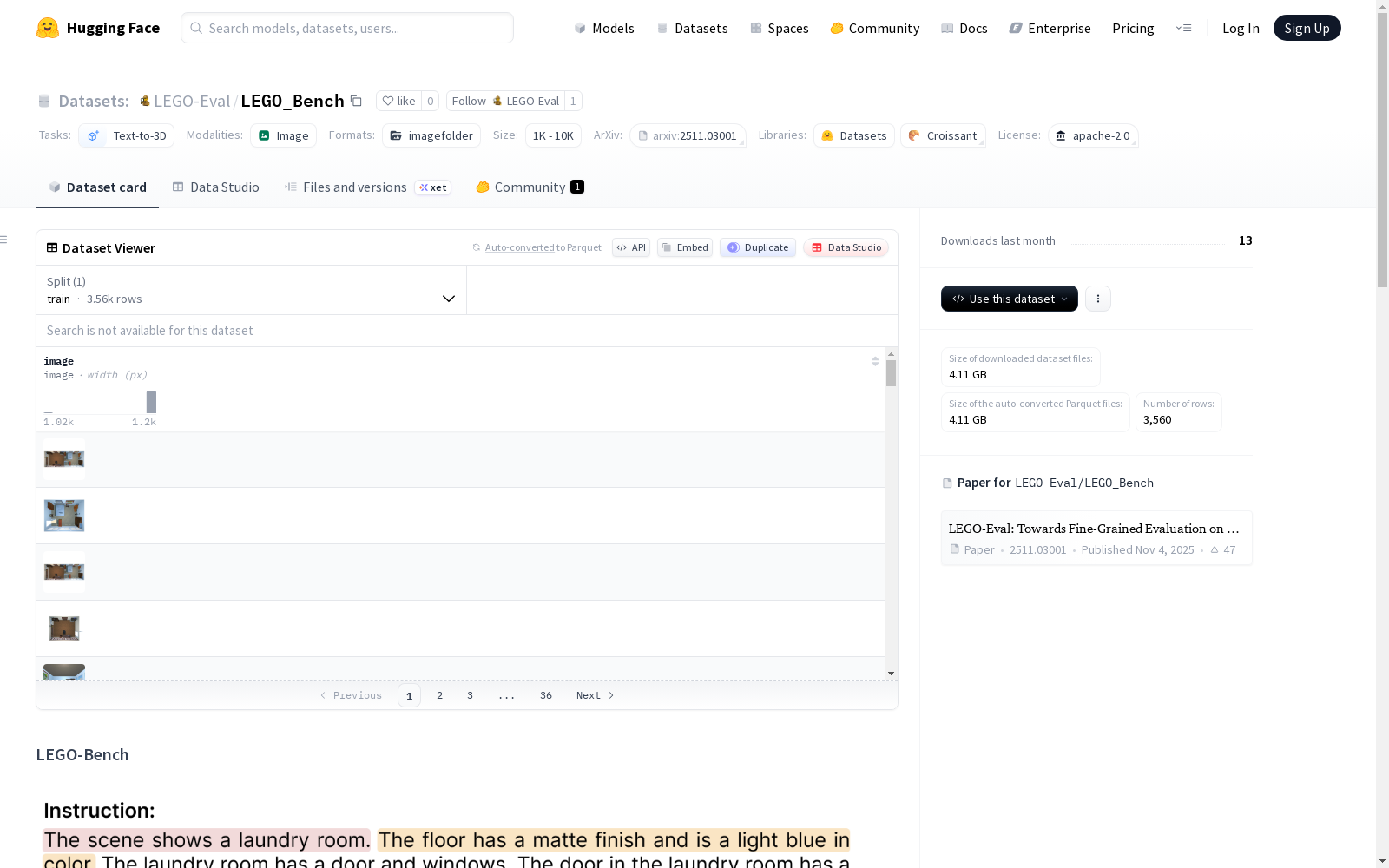1389x868 pixels.
Task: Switch to the Data Studio tab
Action: point(215,187)
